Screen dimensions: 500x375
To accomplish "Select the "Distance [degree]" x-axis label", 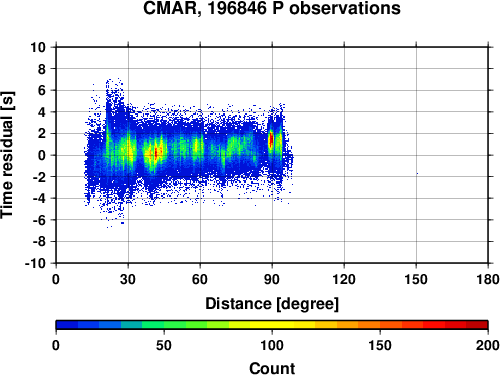I will (x=272, y=304).
